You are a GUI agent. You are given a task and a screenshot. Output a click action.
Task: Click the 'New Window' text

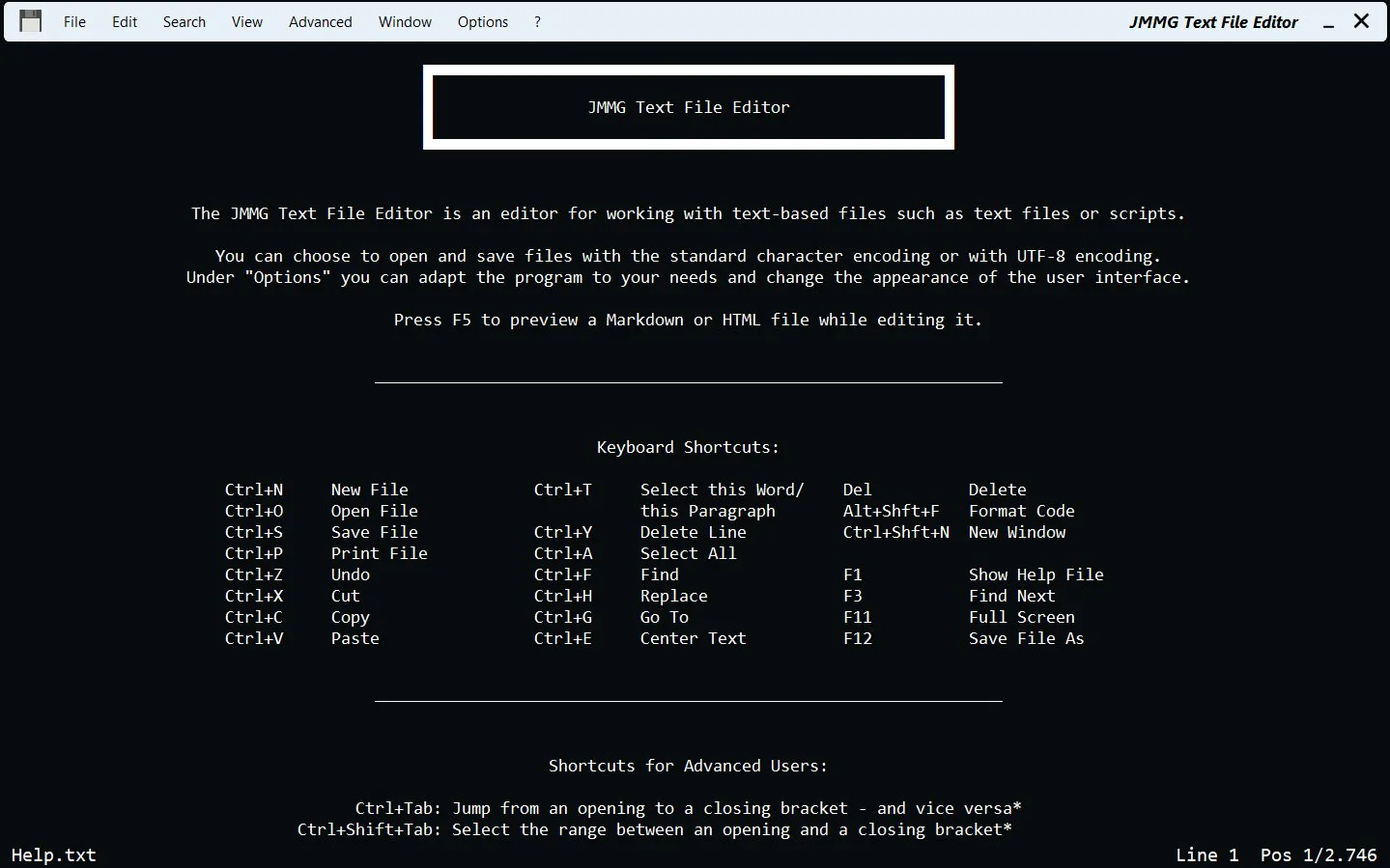coord(1017,532)
